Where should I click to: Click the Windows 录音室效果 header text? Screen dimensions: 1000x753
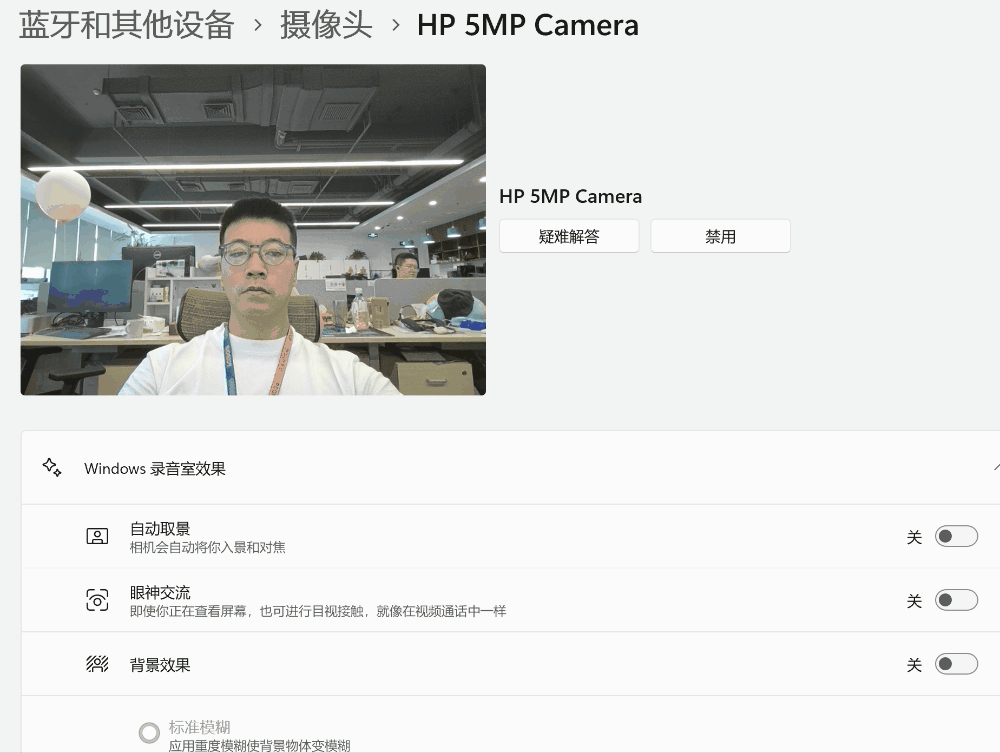pyautogui.click(x=155, y=468)
